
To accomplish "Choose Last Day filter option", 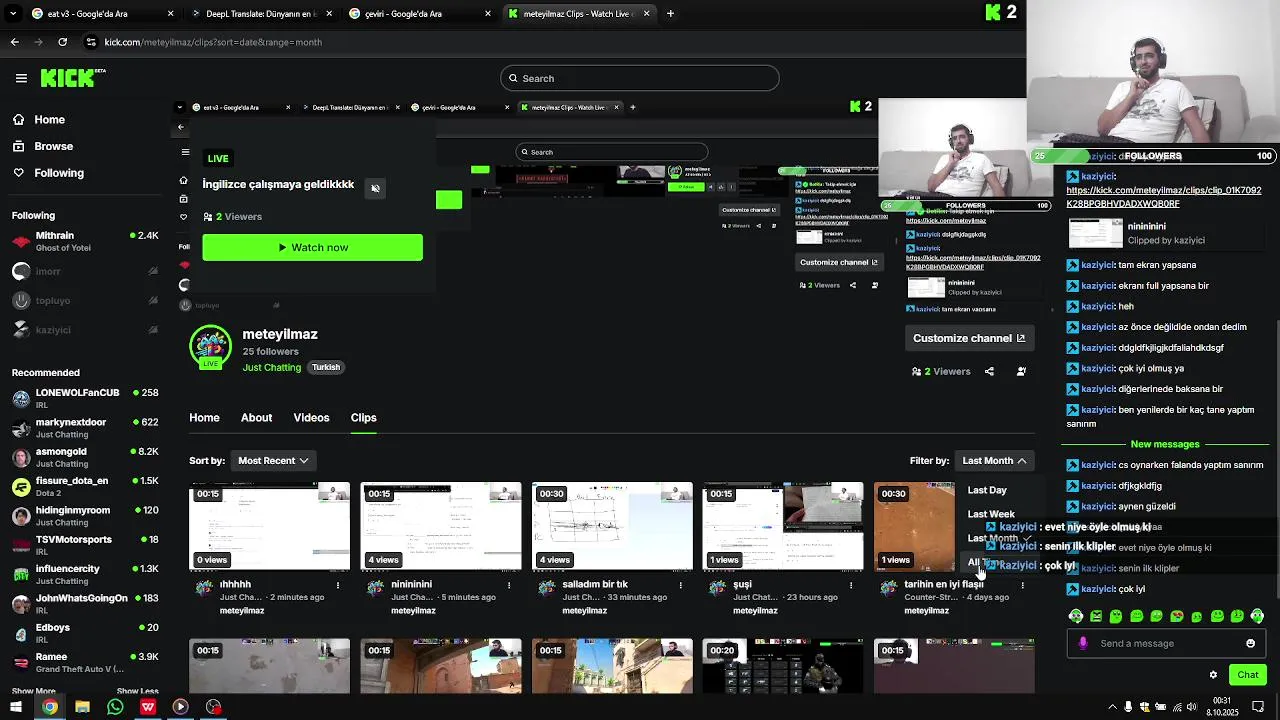I will [x=987, y=490].
